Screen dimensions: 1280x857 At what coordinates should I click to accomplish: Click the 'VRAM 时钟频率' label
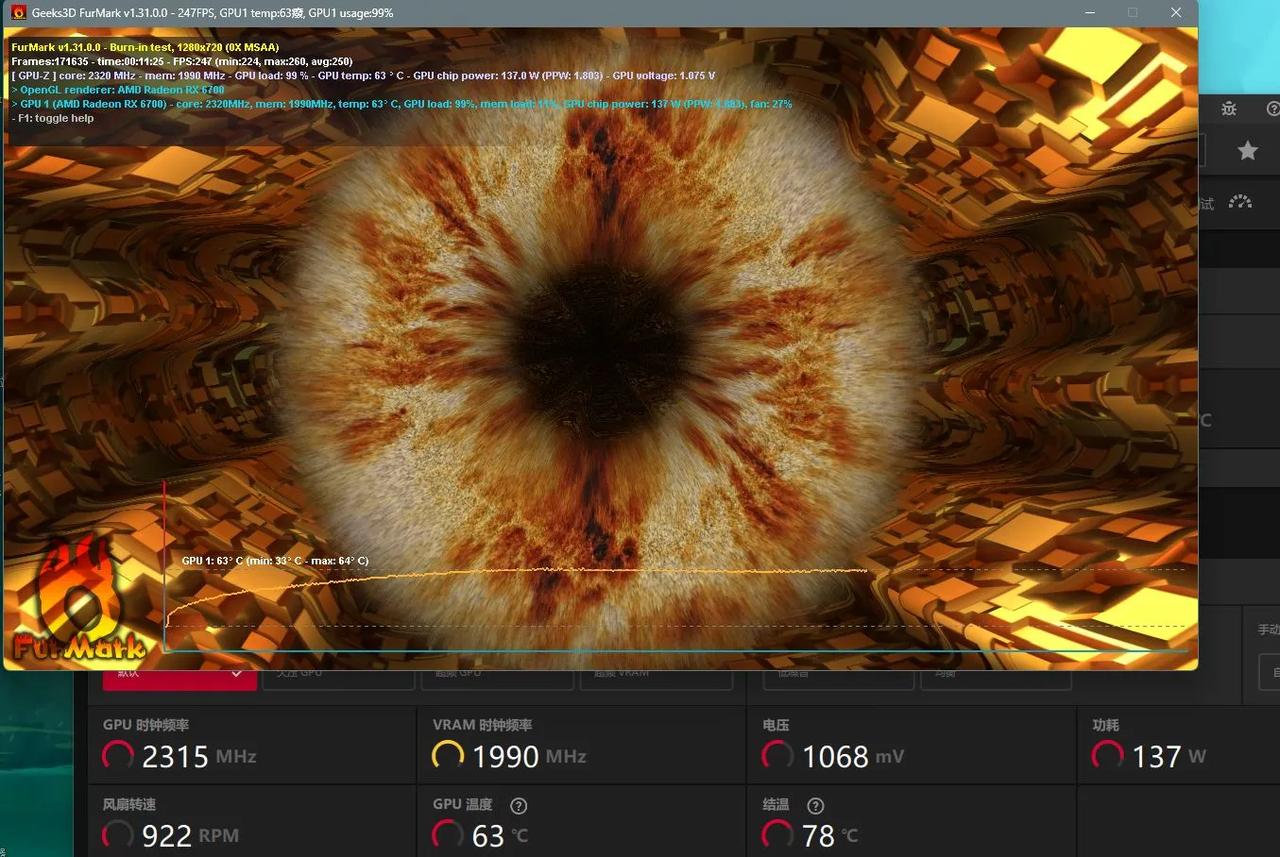[x=482, y=725]
